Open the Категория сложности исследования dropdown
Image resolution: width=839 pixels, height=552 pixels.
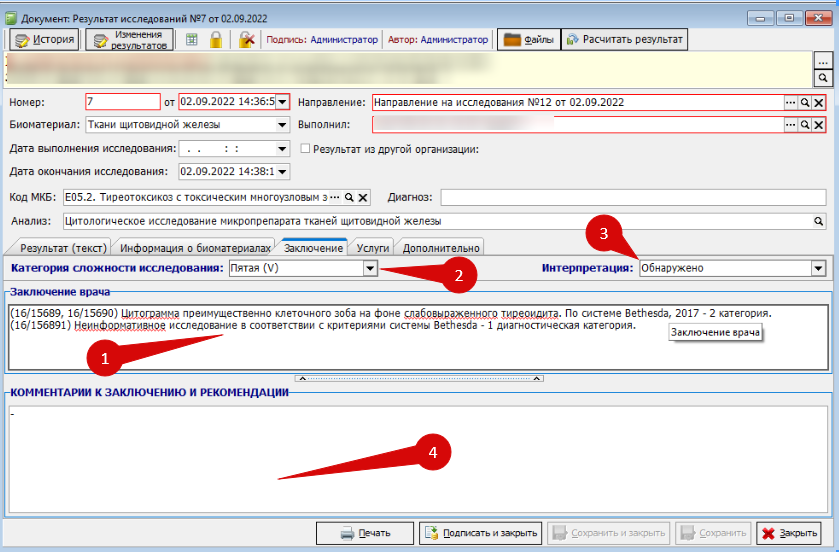(x=369, y=268)
